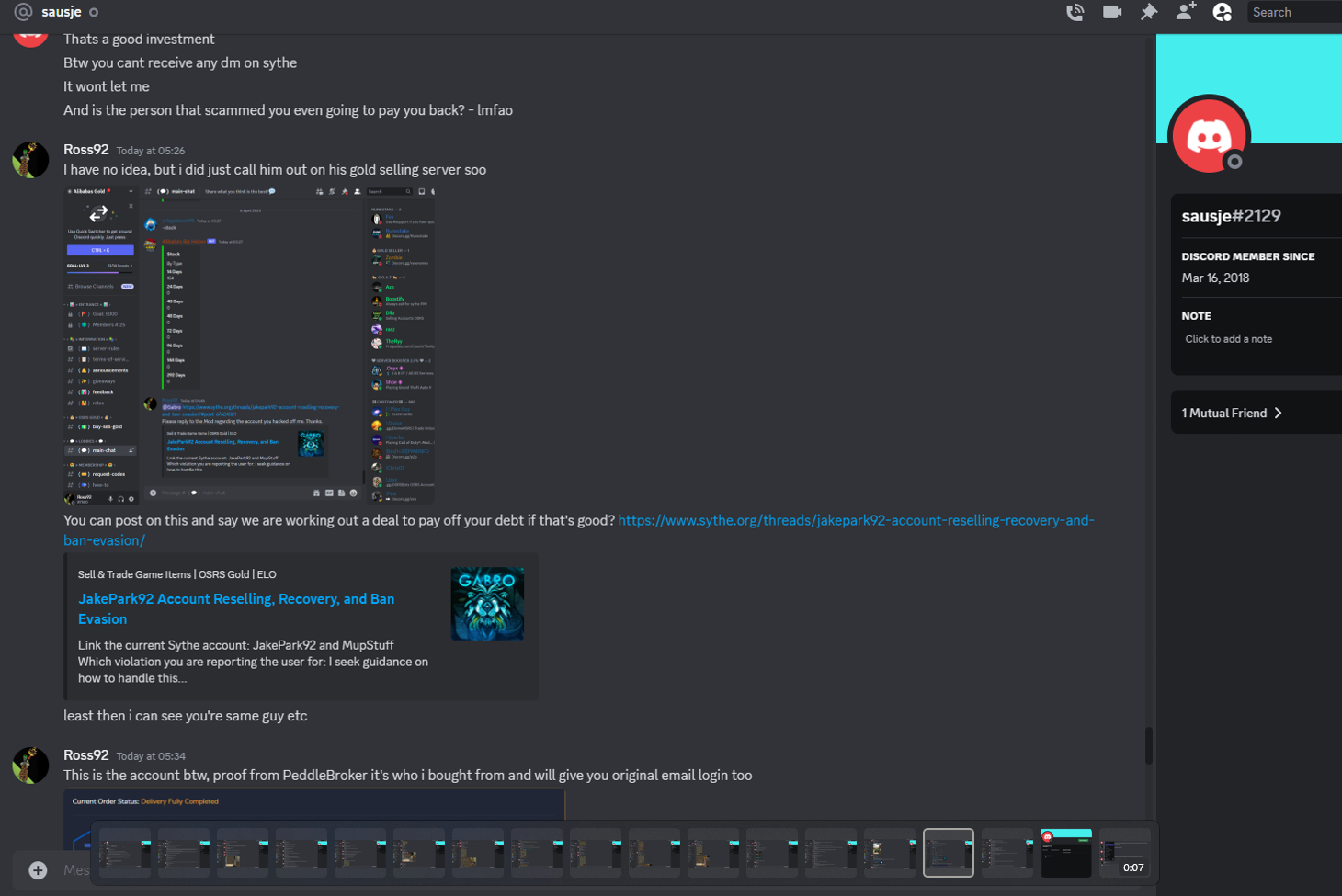
Task: Open the Garro lion embed image
Action: coord(487,604)
